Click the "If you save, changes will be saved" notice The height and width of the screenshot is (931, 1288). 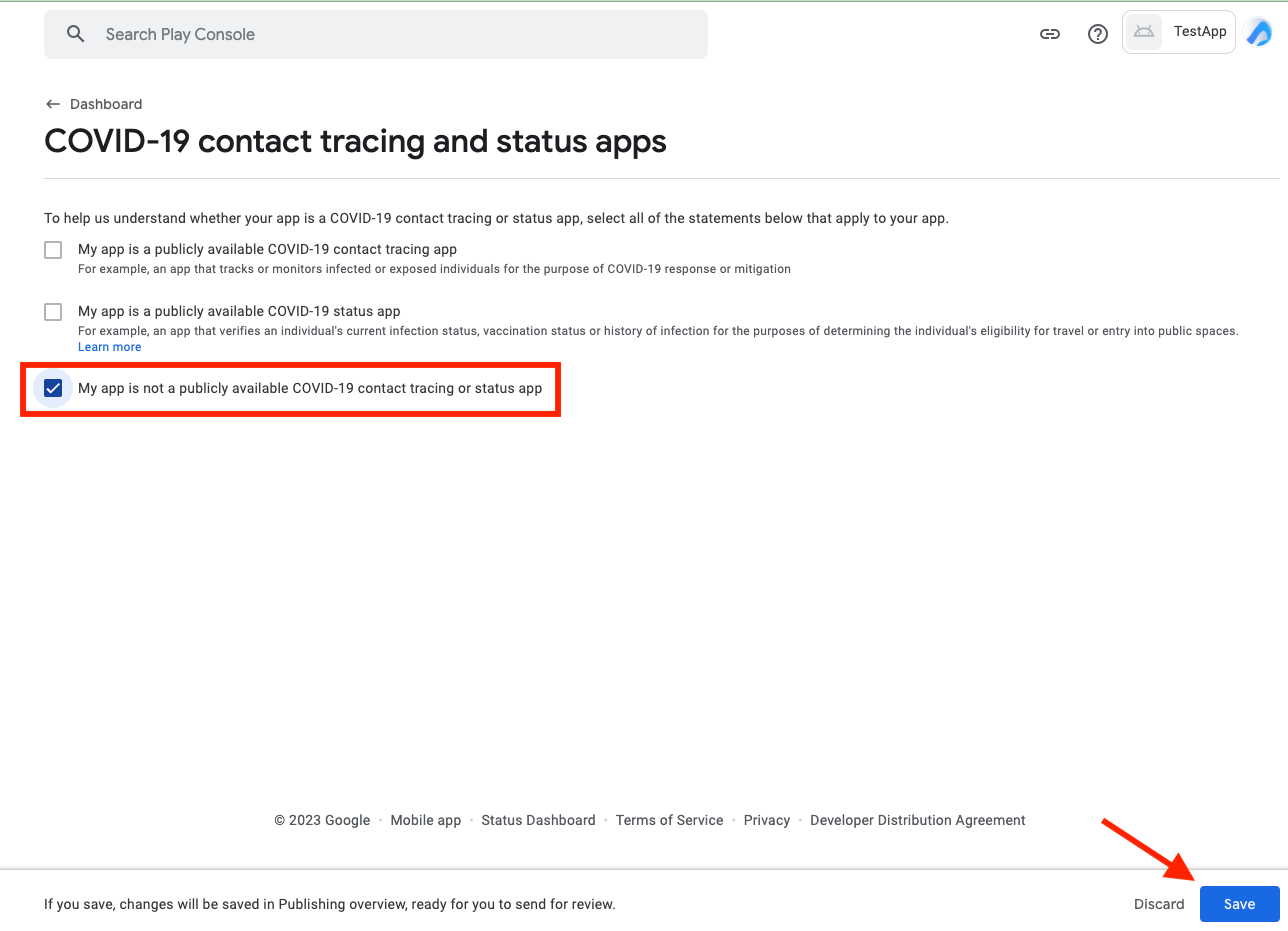pyautogui.click(x=330, y=904)
